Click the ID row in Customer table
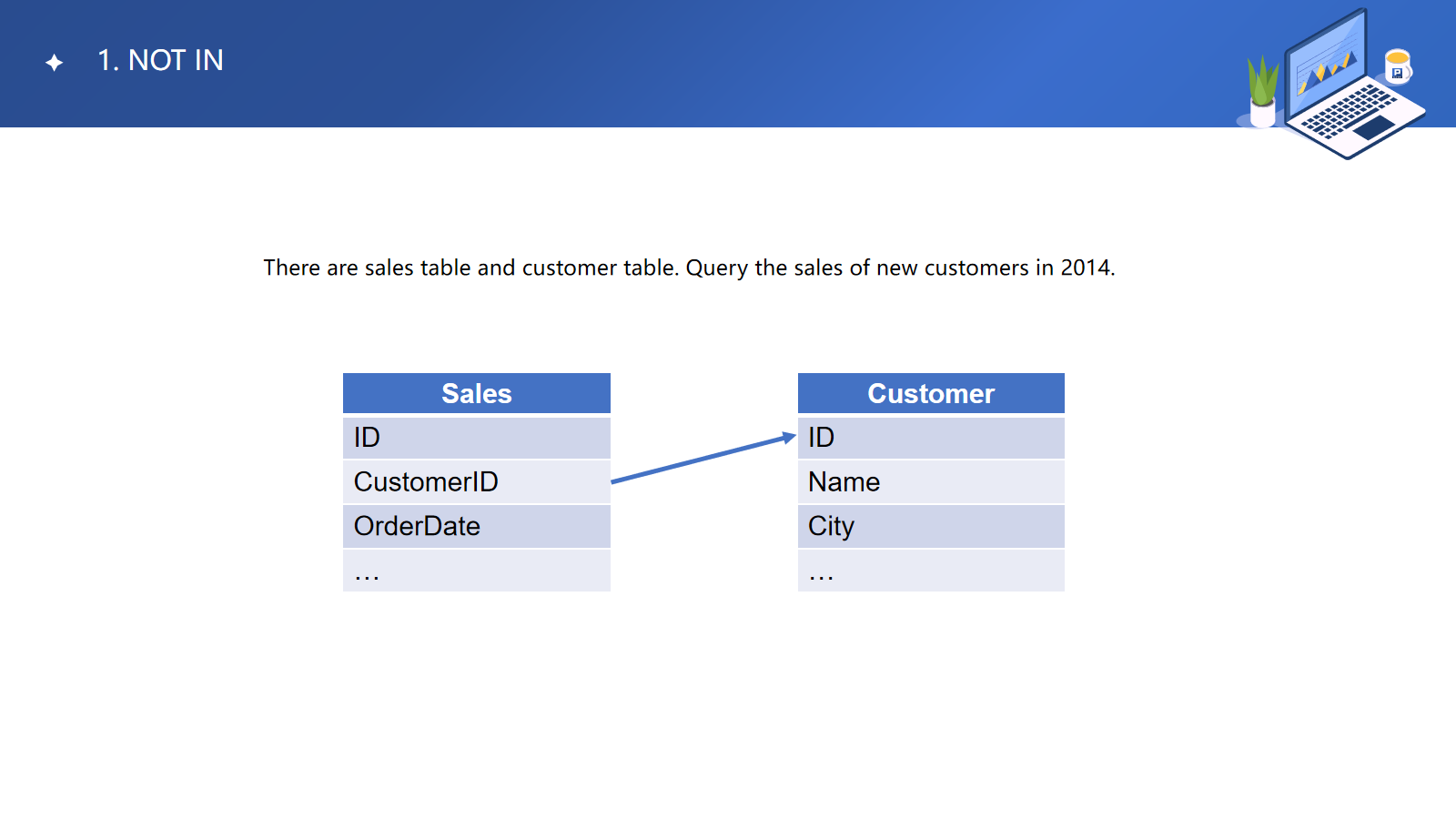Image resolution: width=1456 pixels, height=819 pixels. [x=930, y=438]
